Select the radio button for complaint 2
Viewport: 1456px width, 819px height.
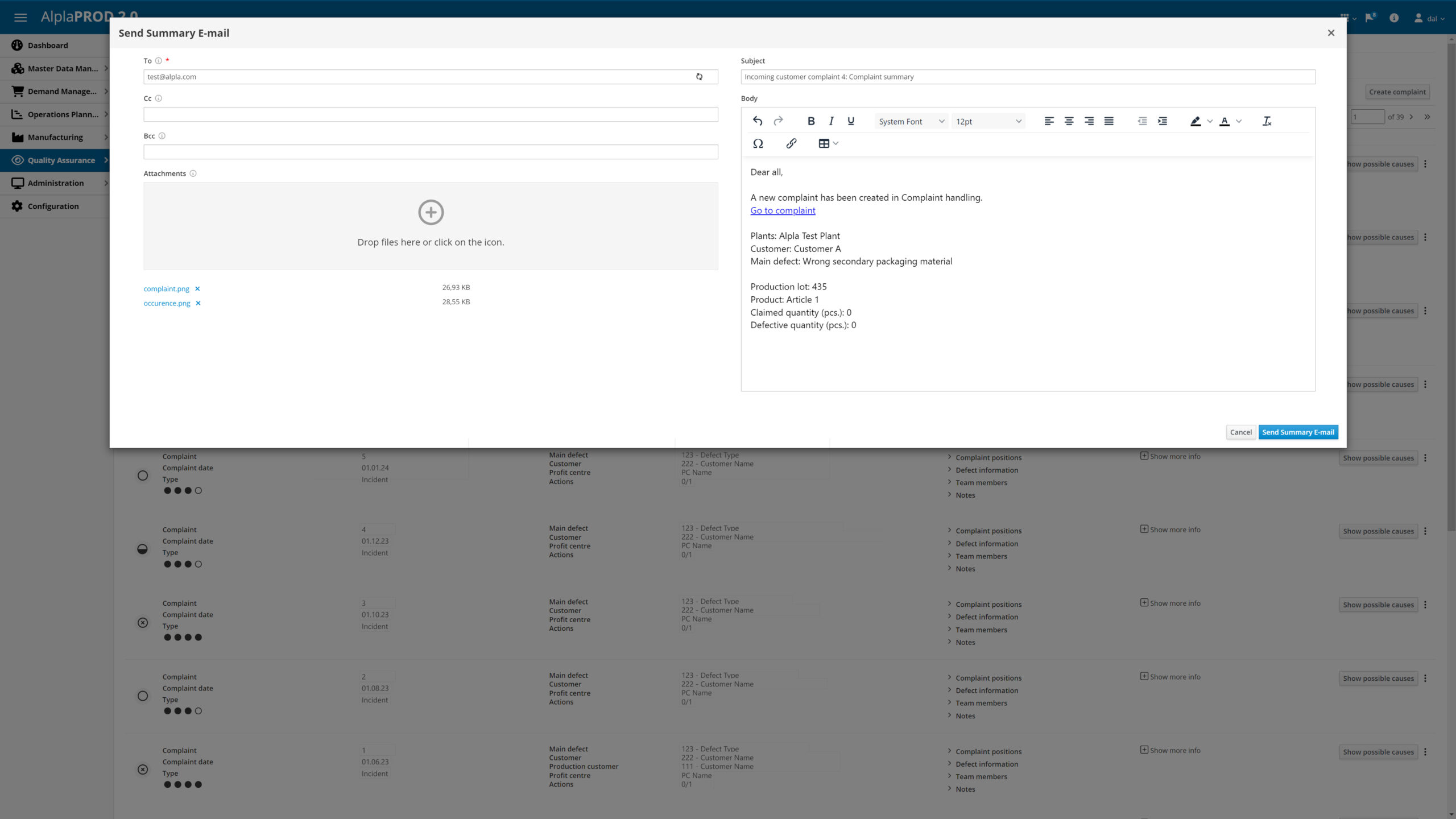pyautogui.click(x=143, y=696)
